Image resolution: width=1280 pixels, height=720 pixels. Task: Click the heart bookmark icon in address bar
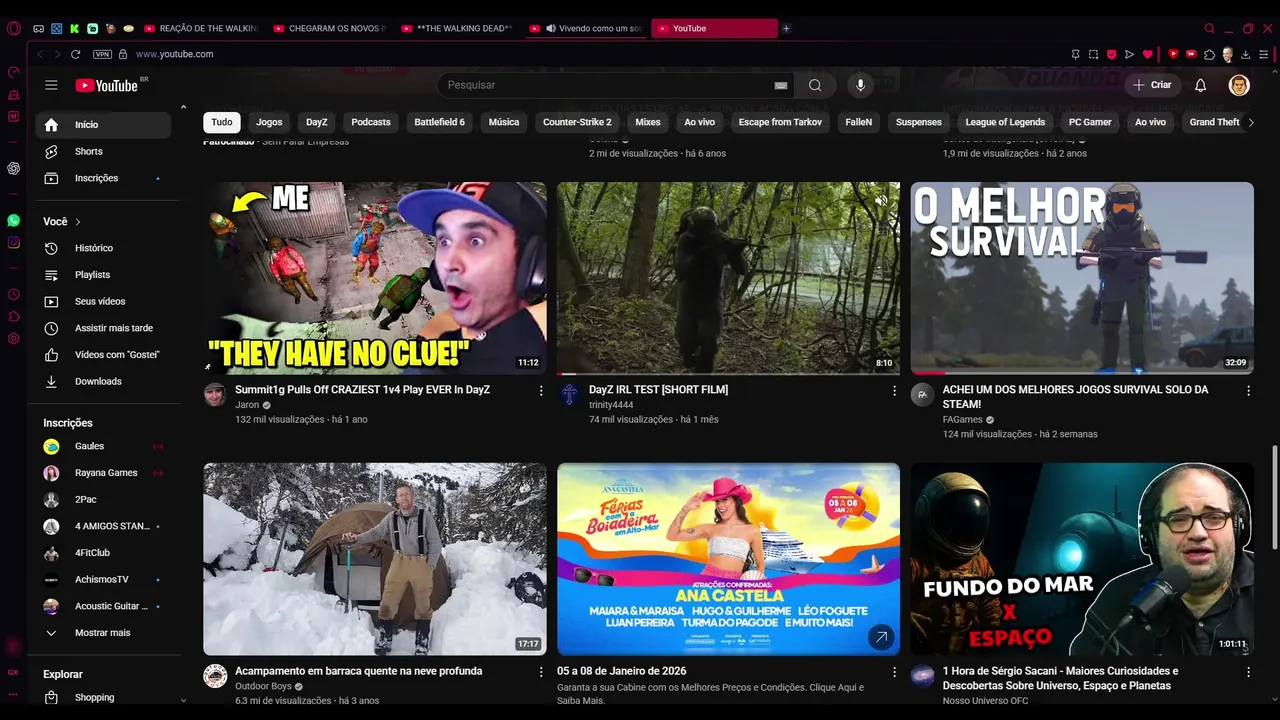click(1147, 54)
